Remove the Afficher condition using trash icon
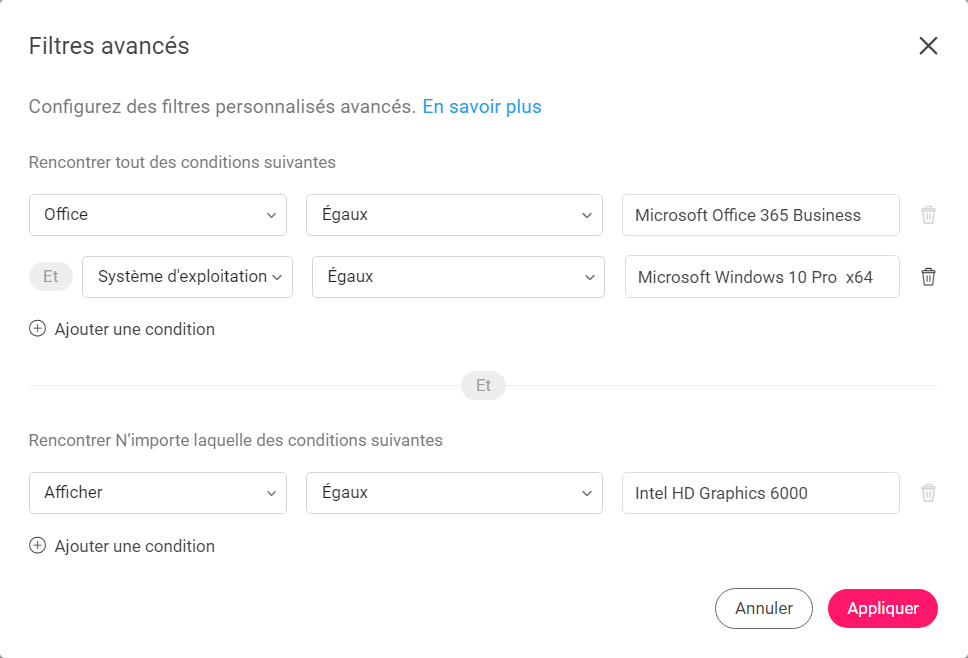This screenshot has width=968, height=658. point(928,493)
